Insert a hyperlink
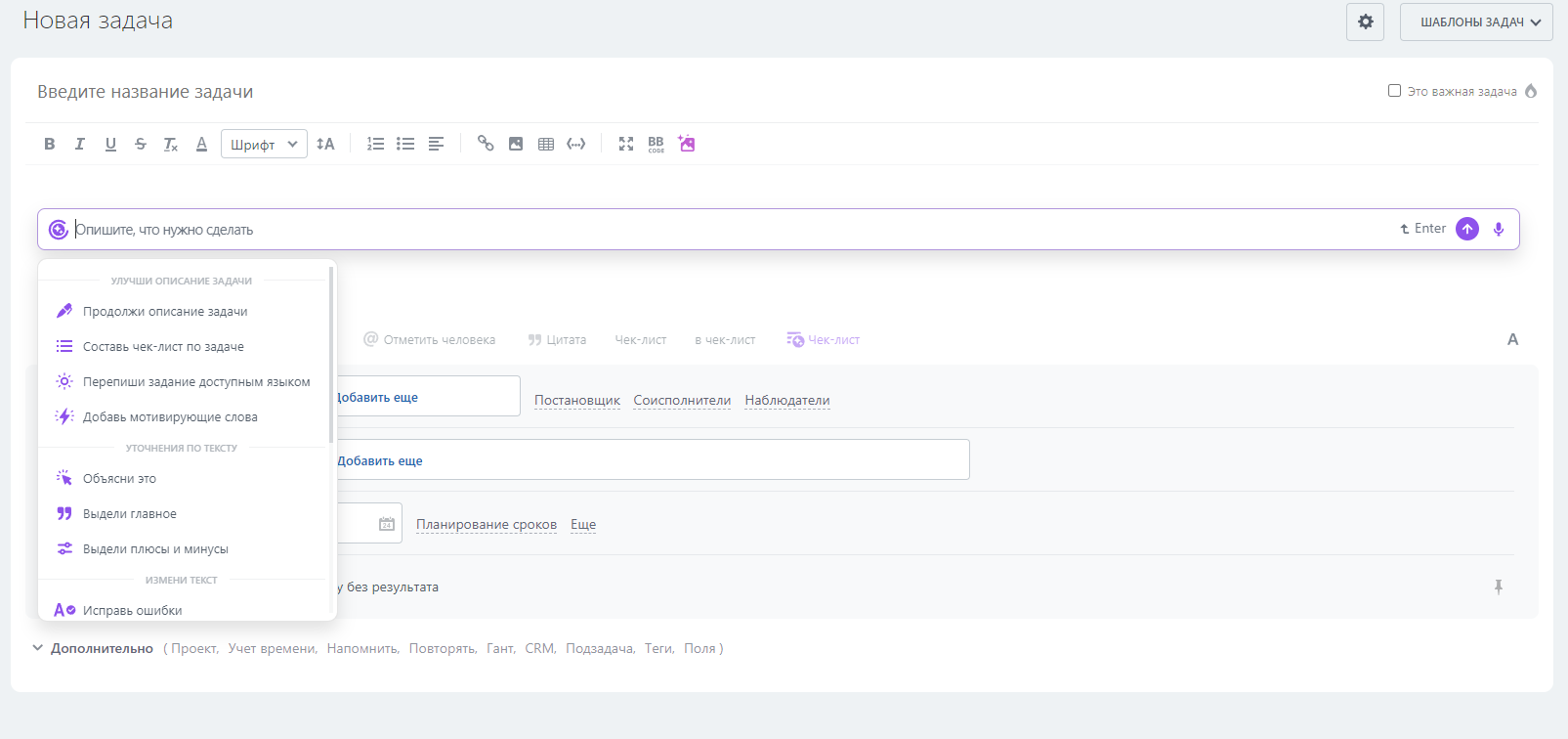The image size is (1568, 739). click(x=486, y=144)
